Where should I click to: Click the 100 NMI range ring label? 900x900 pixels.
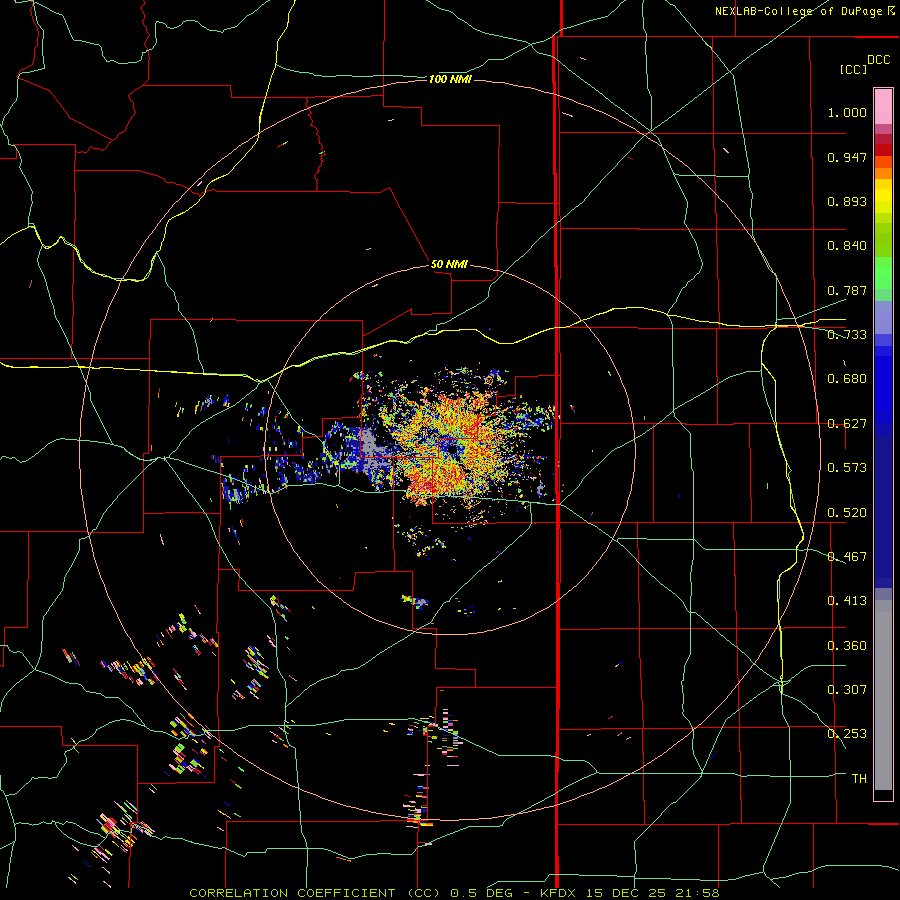pos(450,79)
